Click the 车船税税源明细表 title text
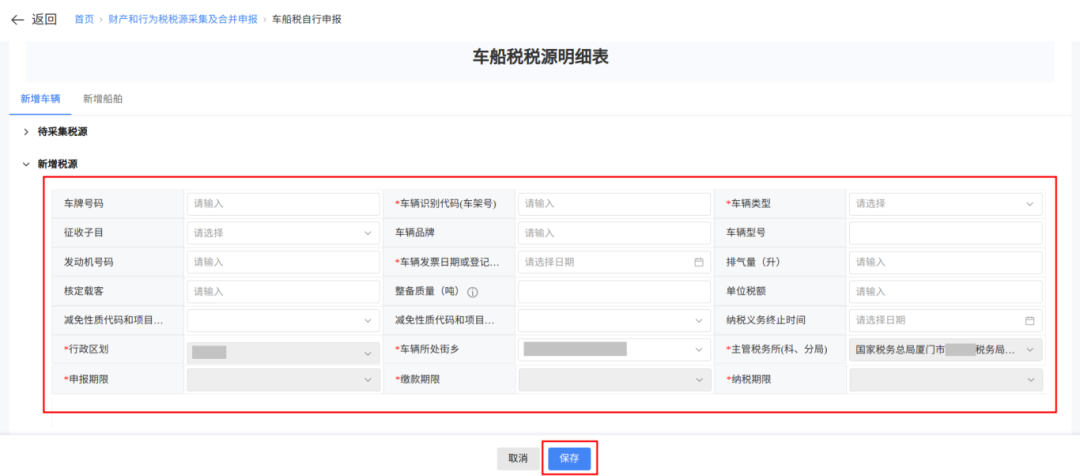Image resolution: width=1080 pixels, height=476 pixels. pyautogui.click(x=540, y=57)
